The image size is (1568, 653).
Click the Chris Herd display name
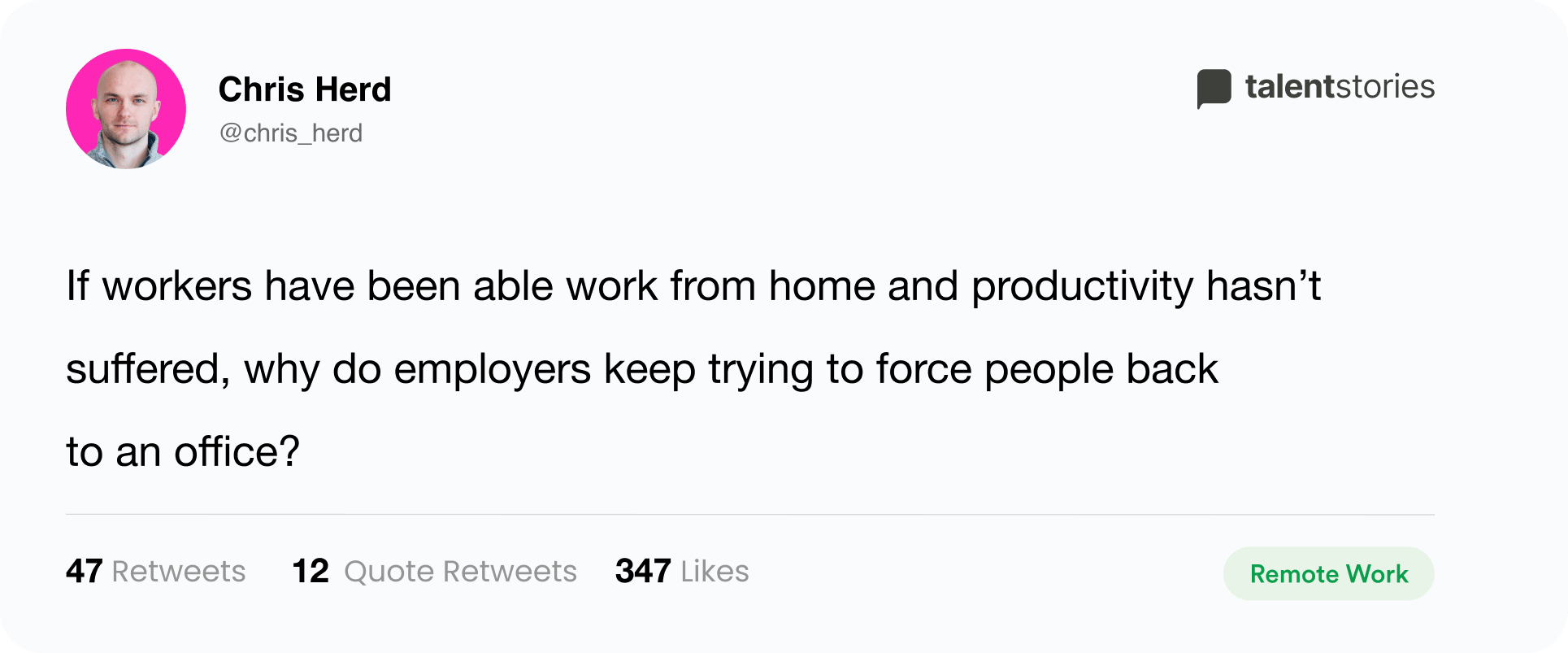click(x=305, y=89)
